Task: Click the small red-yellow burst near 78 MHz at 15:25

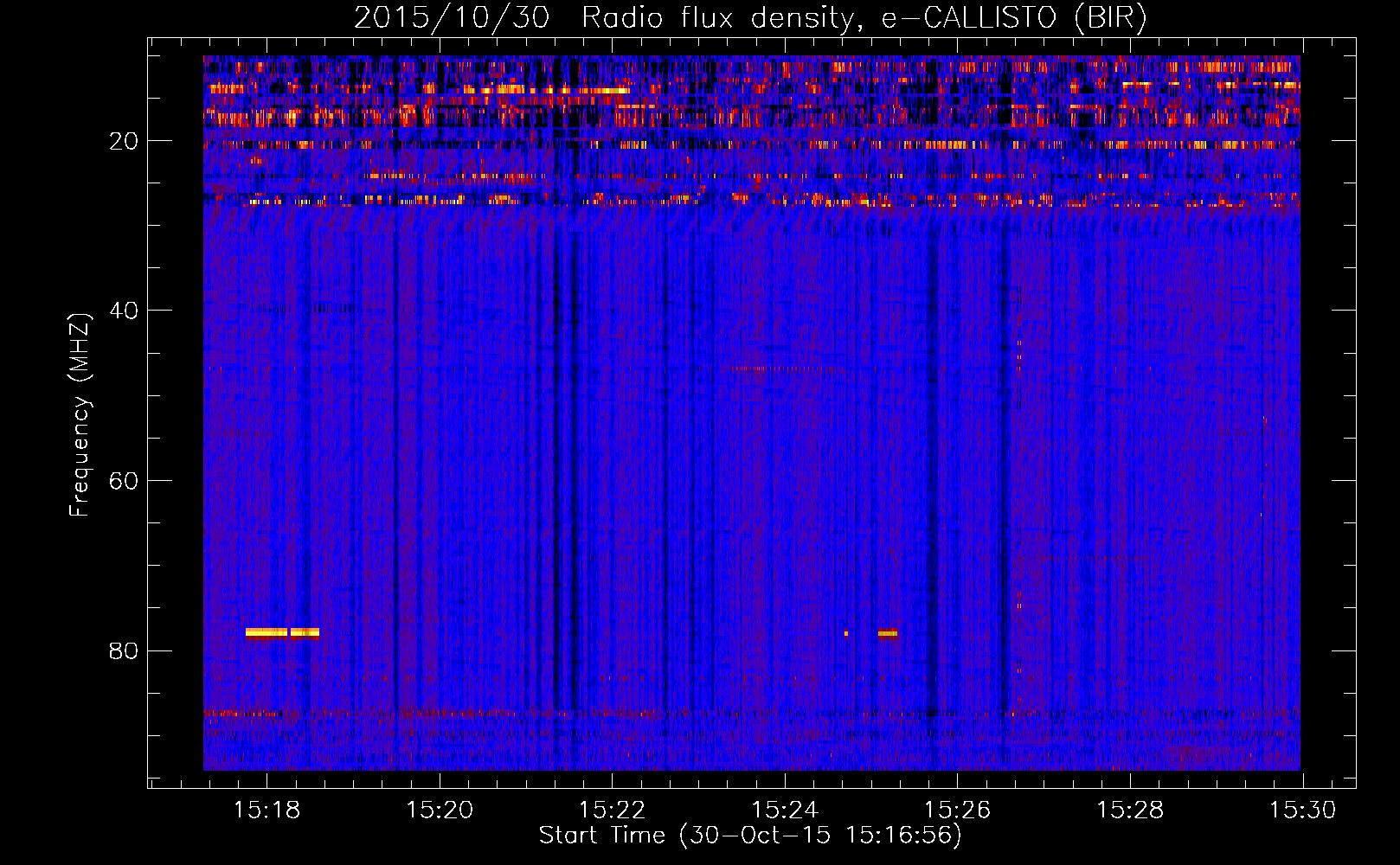Action: [888, 633]
